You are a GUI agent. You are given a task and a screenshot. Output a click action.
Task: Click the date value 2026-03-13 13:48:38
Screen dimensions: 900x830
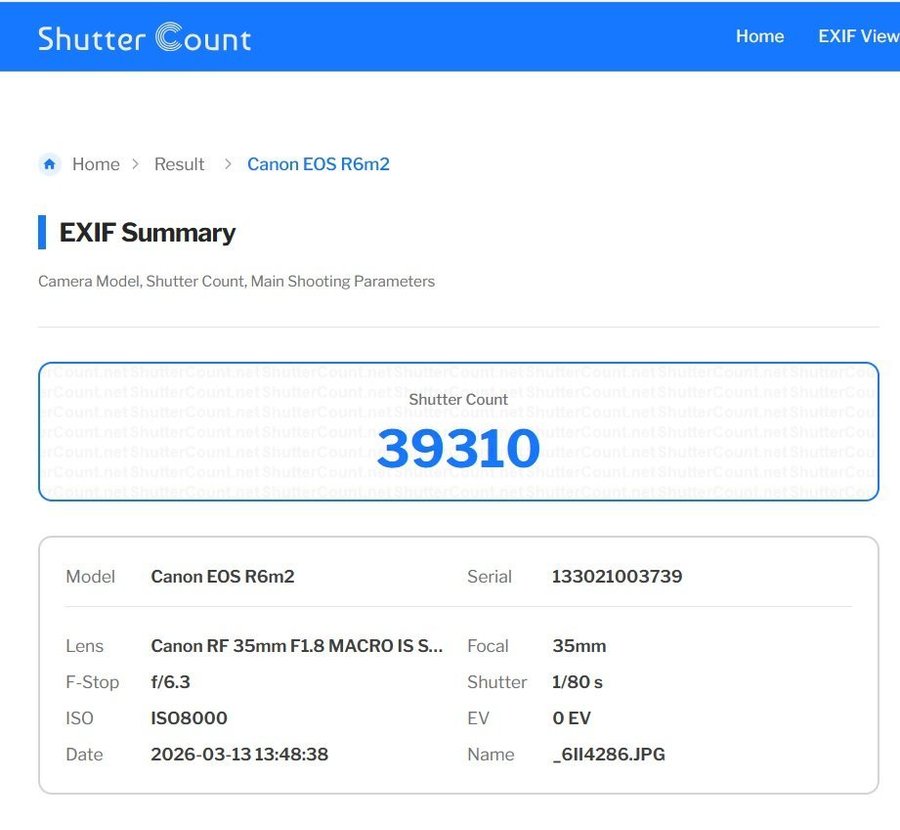(239, 754)
